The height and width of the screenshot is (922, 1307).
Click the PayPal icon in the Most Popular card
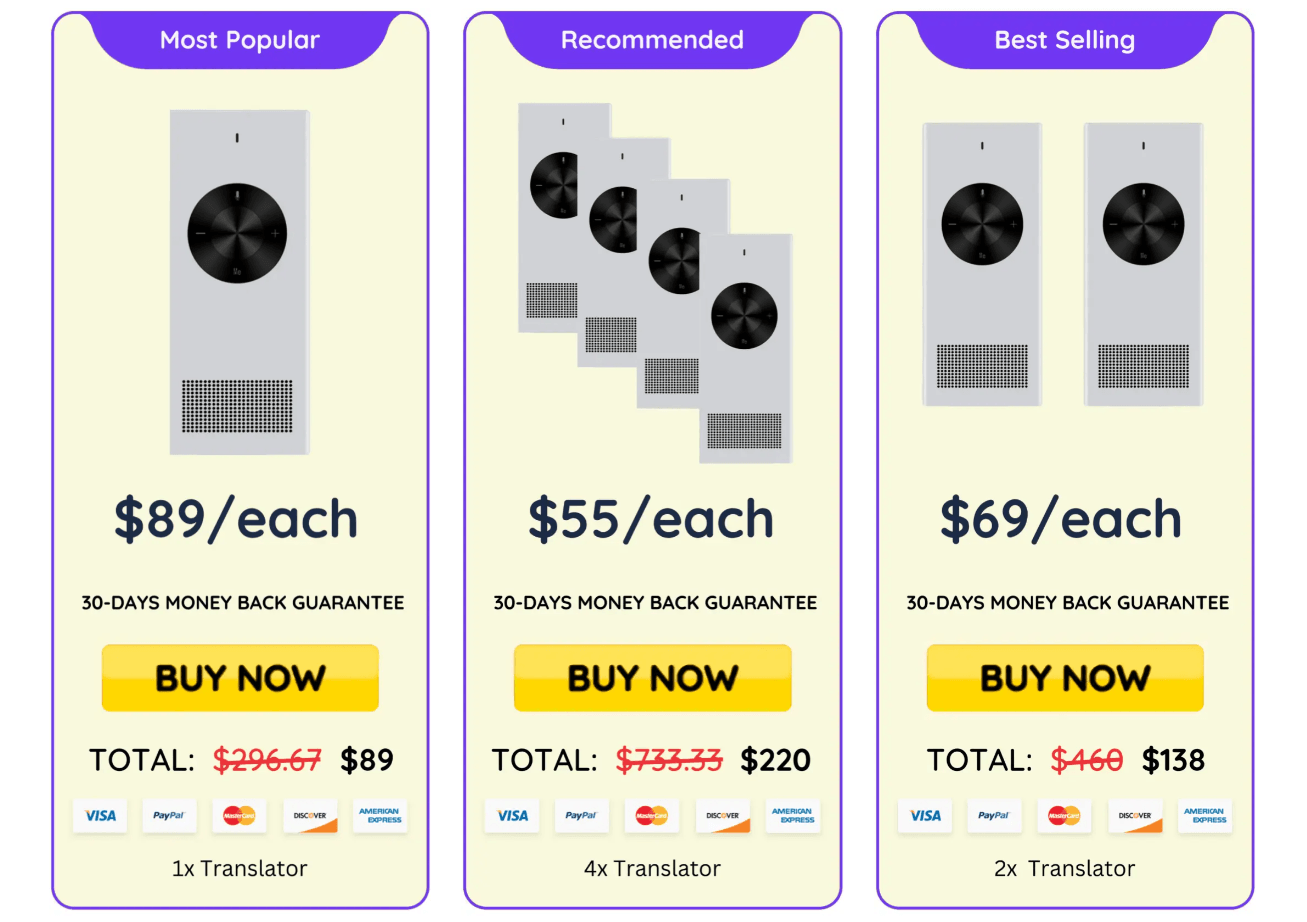tap(169, 816)
